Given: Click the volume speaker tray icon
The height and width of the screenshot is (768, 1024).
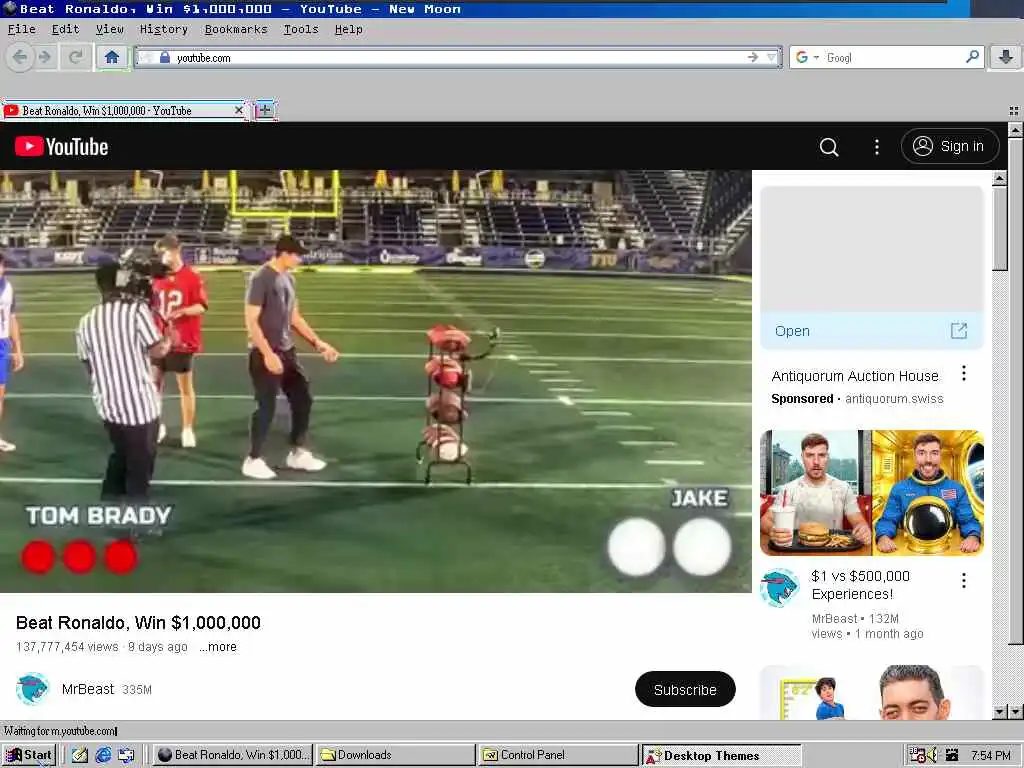Looking at the screenshot, I should (x=932, y=755).
